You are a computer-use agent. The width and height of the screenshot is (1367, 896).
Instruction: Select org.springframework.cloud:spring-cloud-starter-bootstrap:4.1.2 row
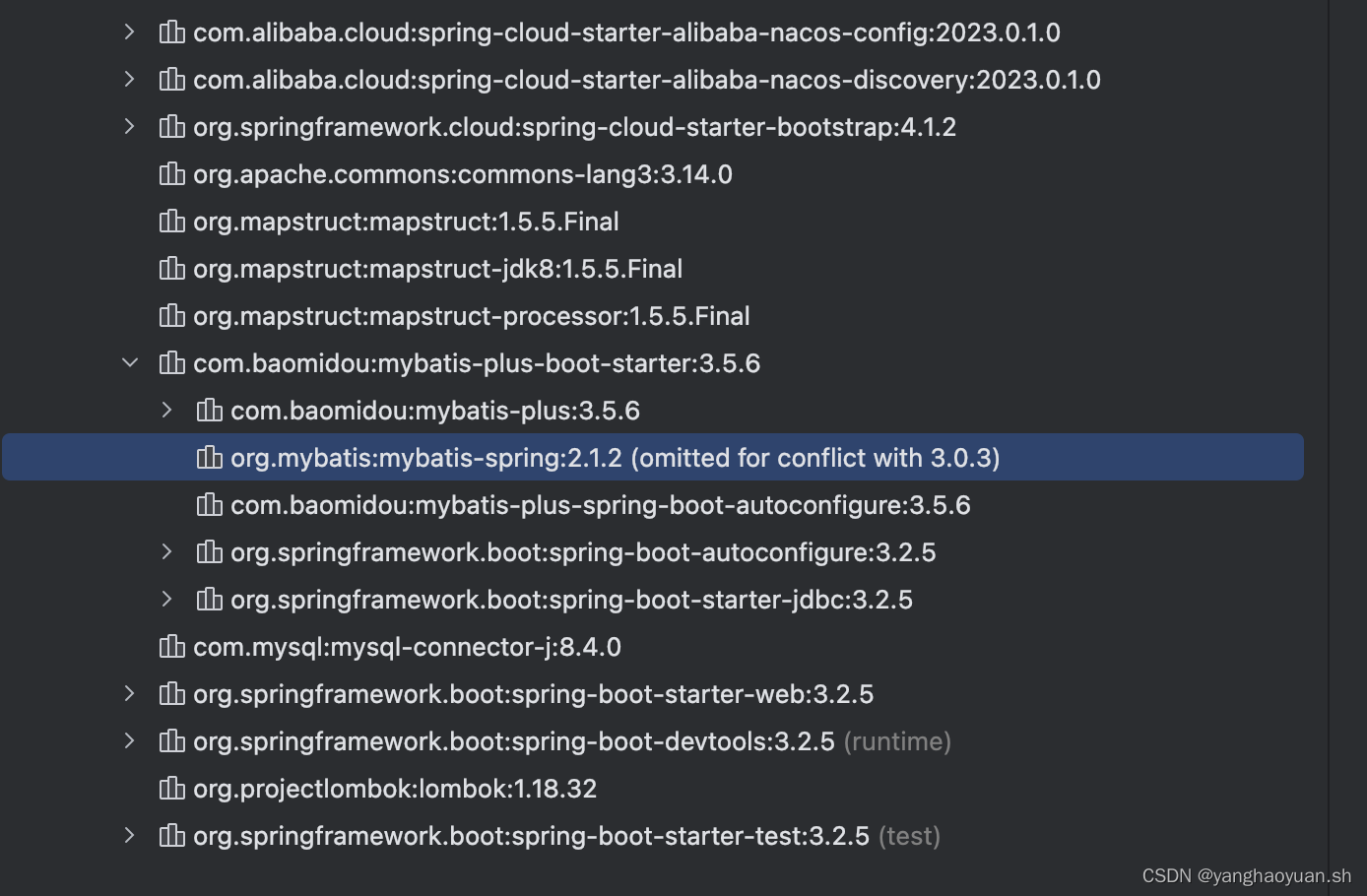coord(653,127)
